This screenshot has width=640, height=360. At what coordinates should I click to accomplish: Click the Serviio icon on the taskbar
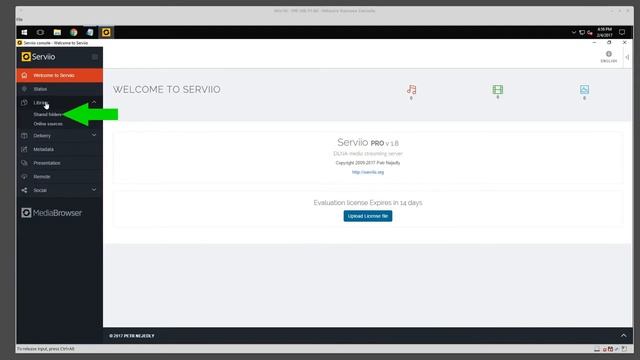(x=106, y=32)
